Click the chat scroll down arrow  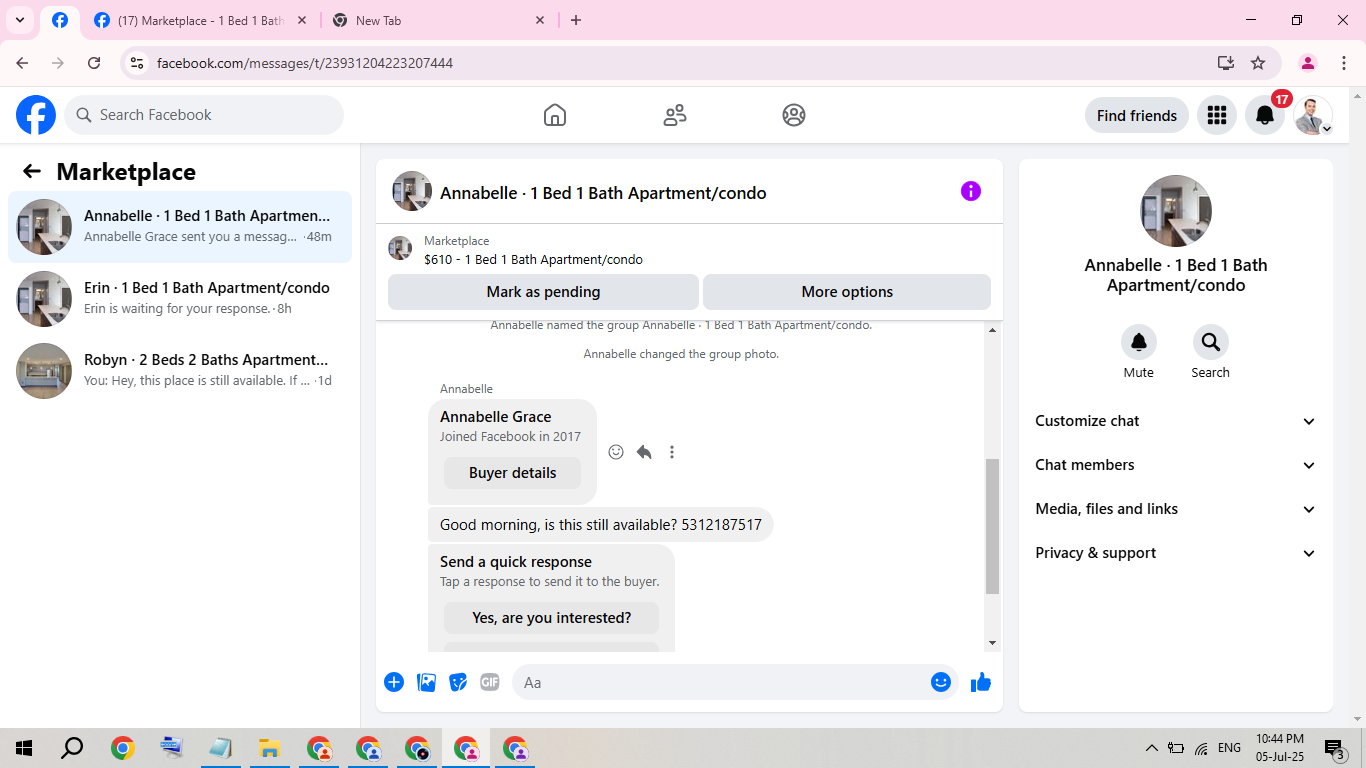click(x=992, y=643)
